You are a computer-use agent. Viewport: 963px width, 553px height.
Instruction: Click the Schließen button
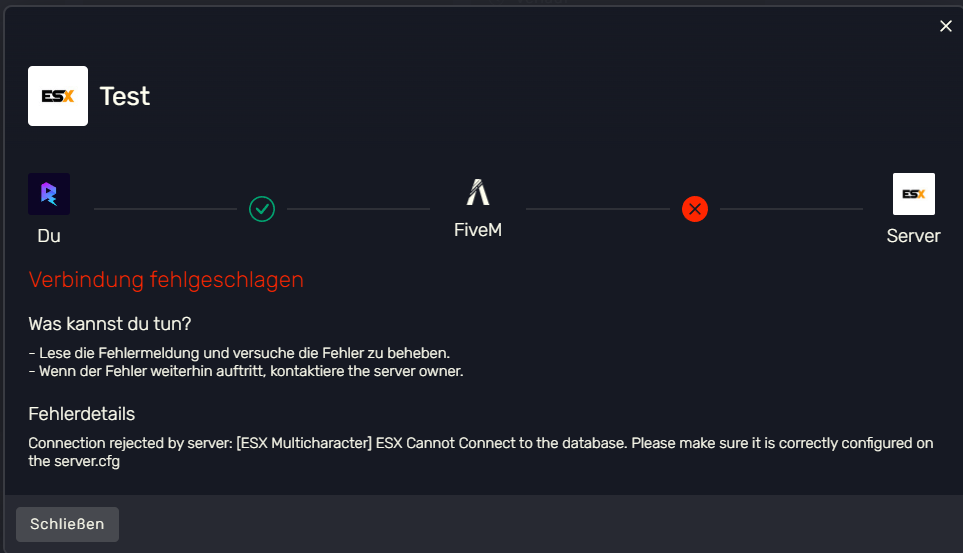pyautogui.click(x=68, y=524)
